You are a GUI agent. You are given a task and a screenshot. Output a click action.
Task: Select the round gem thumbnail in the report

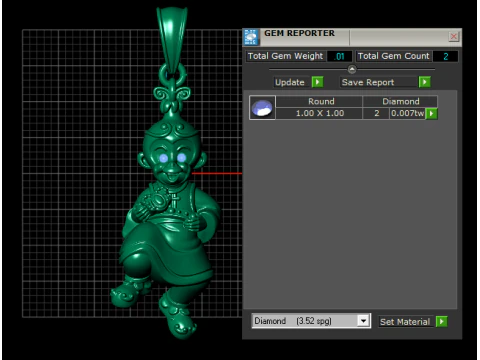pos(262,108)
